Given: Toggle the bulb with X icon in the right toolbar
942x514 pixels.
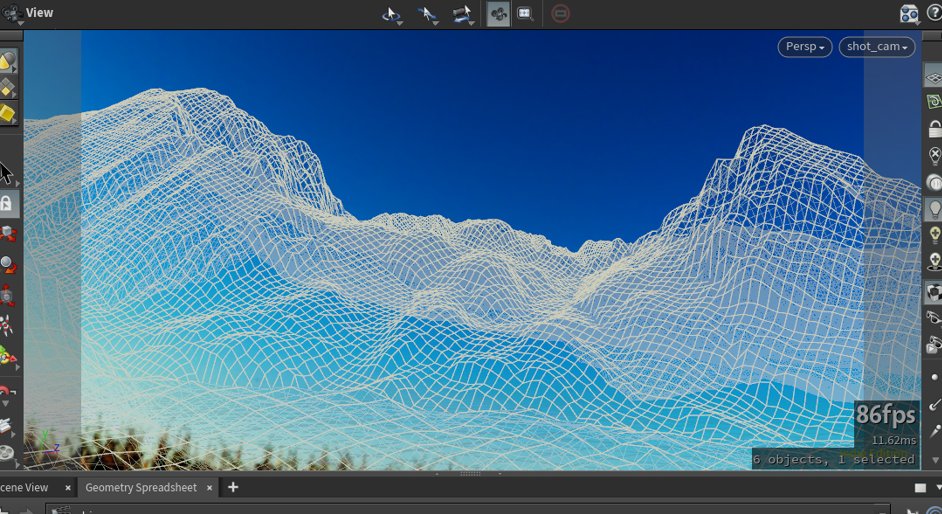Looking at the screenshot, I should [x=934, y=156].
